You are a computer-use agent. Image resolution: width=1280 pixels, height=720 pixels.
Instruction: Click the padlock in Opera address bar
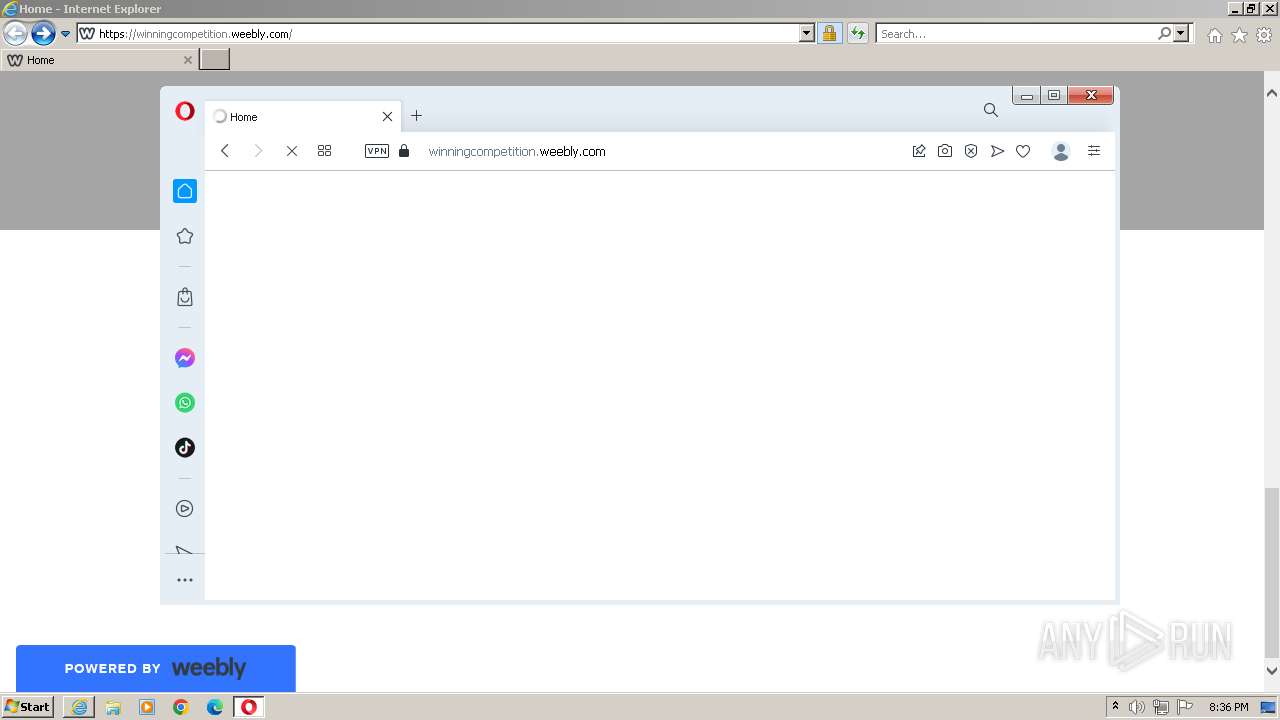pyautogui.click(x=404, y=151)
